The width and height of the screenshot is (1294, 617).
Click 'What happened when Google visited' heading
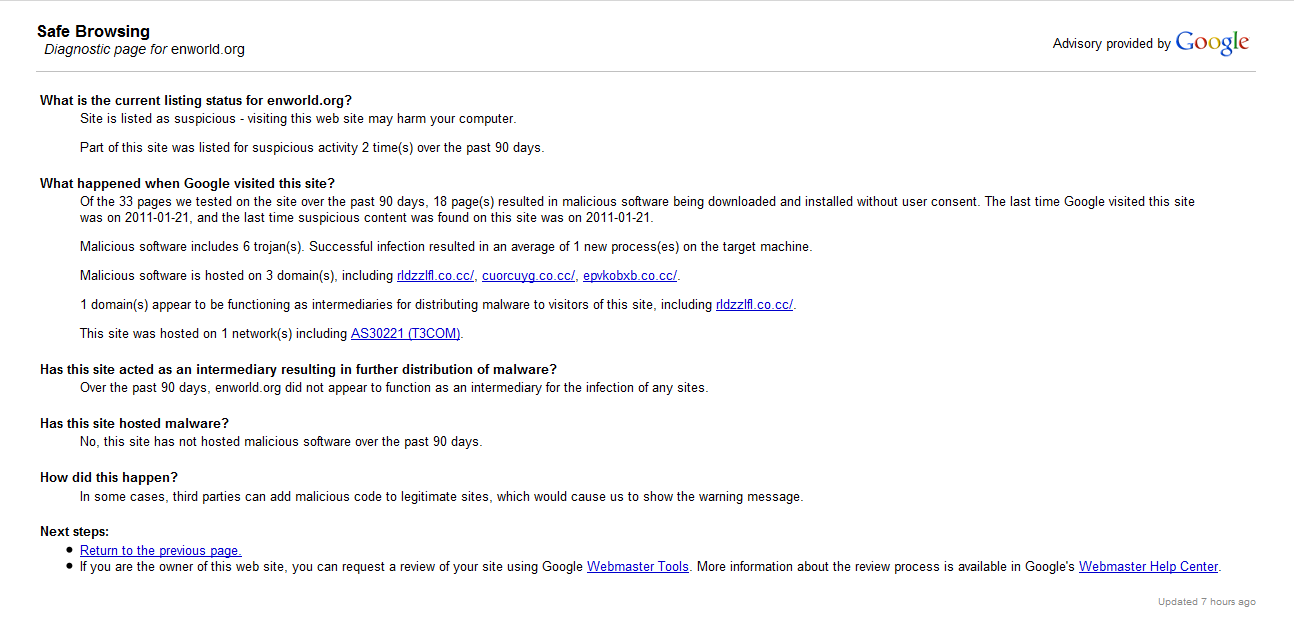[x=187, y=183]
